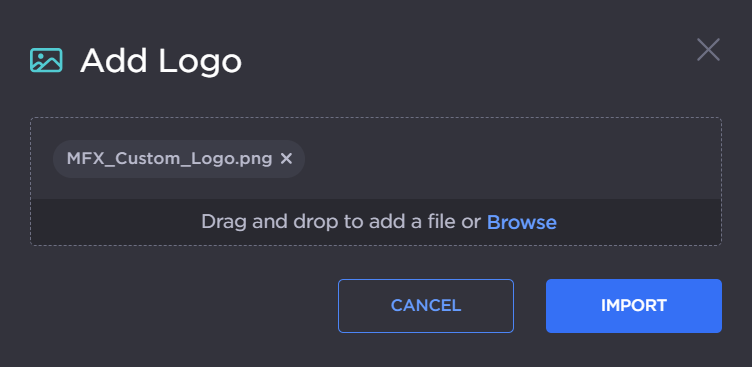The image size is (752, 367).
Task: Open the file browser via Browse
Action: tap(522, 222)
